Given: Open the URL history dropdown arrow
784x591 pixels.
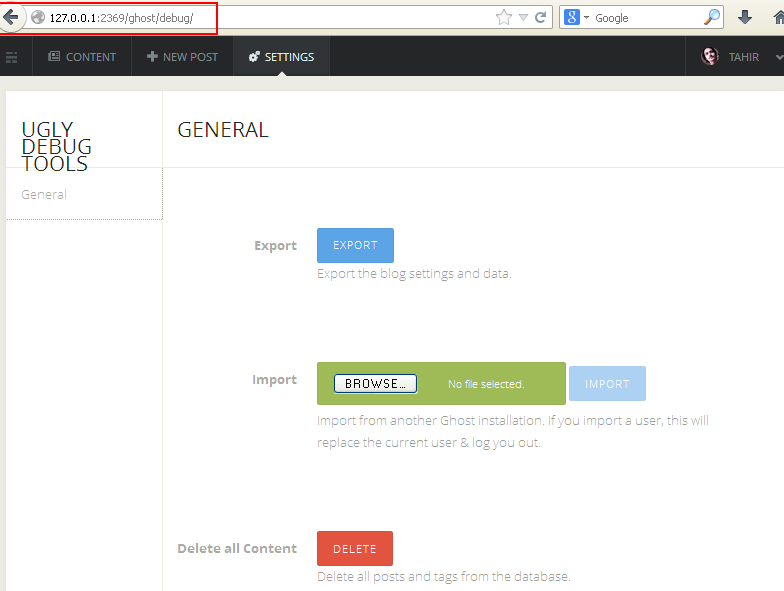Looking at the screenshot, I should pos(523,17).
